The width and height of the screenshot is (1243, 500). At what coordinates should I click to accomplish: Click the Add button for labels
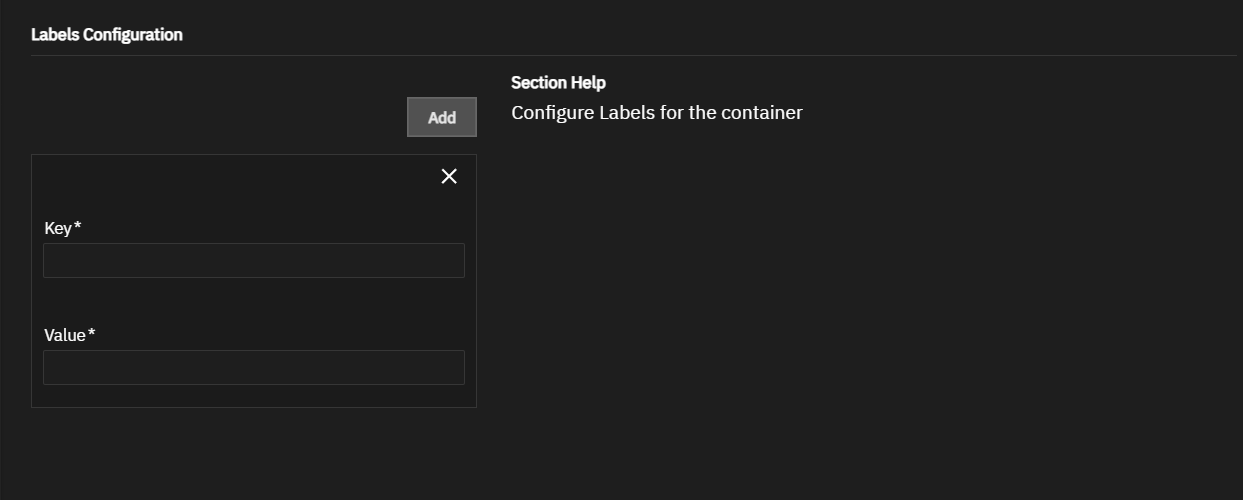442,117
